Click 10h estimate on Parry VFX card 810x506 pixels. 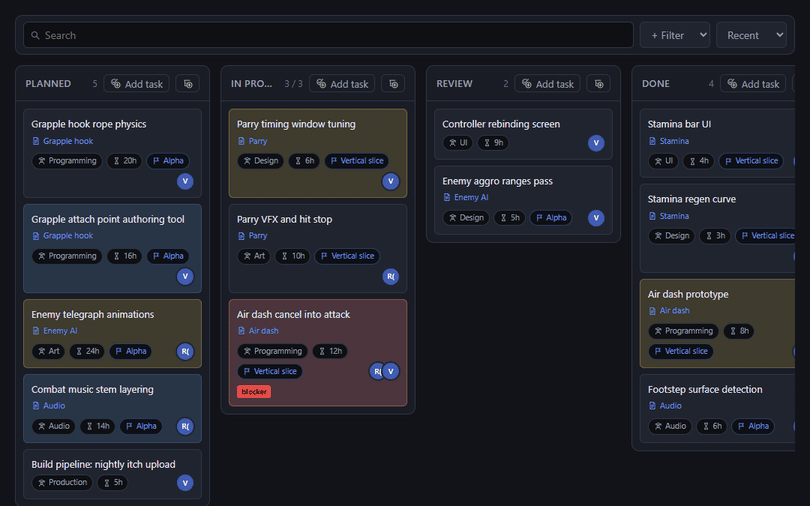(293, 256)
